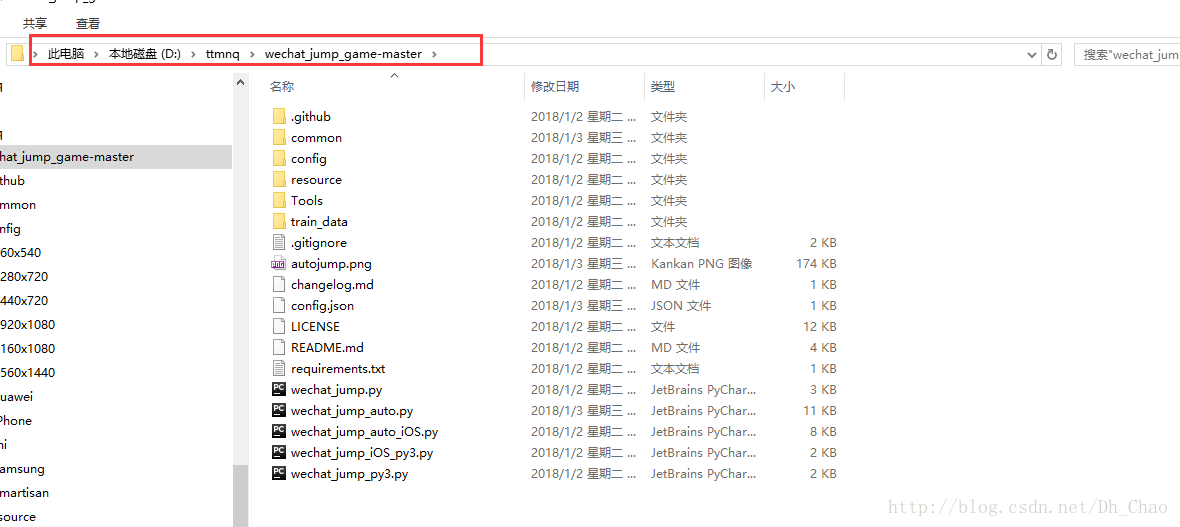Click the .gitignore file icon
1180x527 pixels.
click(278, 243)
